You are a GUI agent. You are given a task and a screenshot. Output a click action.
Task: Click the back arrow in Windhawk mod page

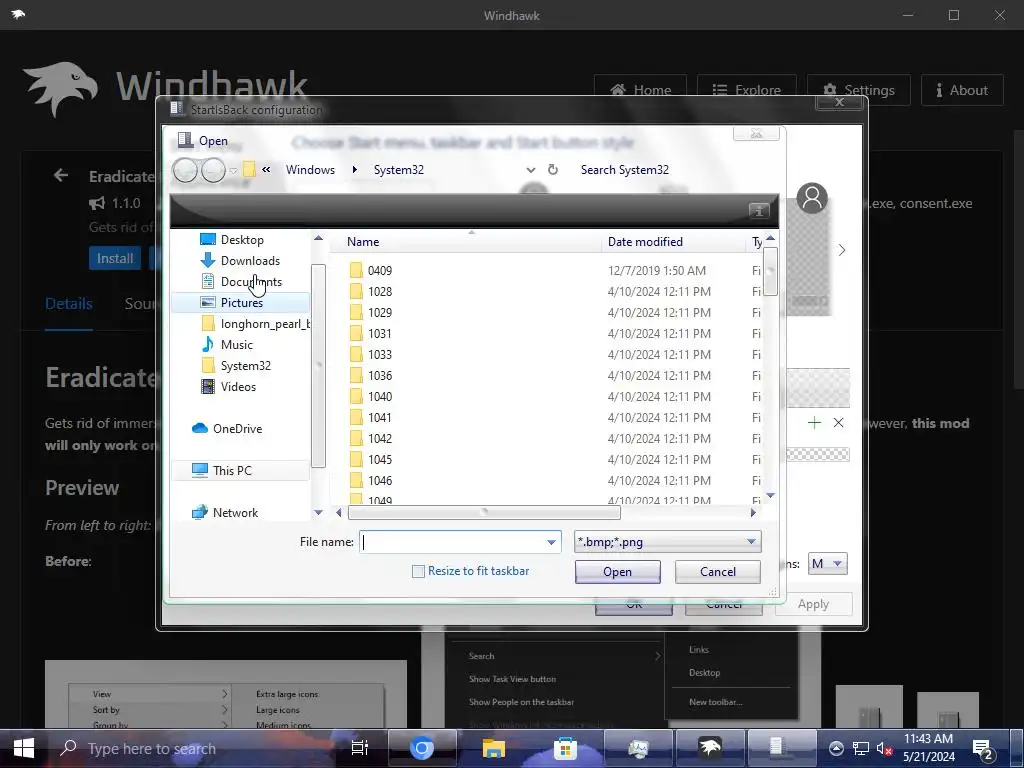tap(61, 175)
